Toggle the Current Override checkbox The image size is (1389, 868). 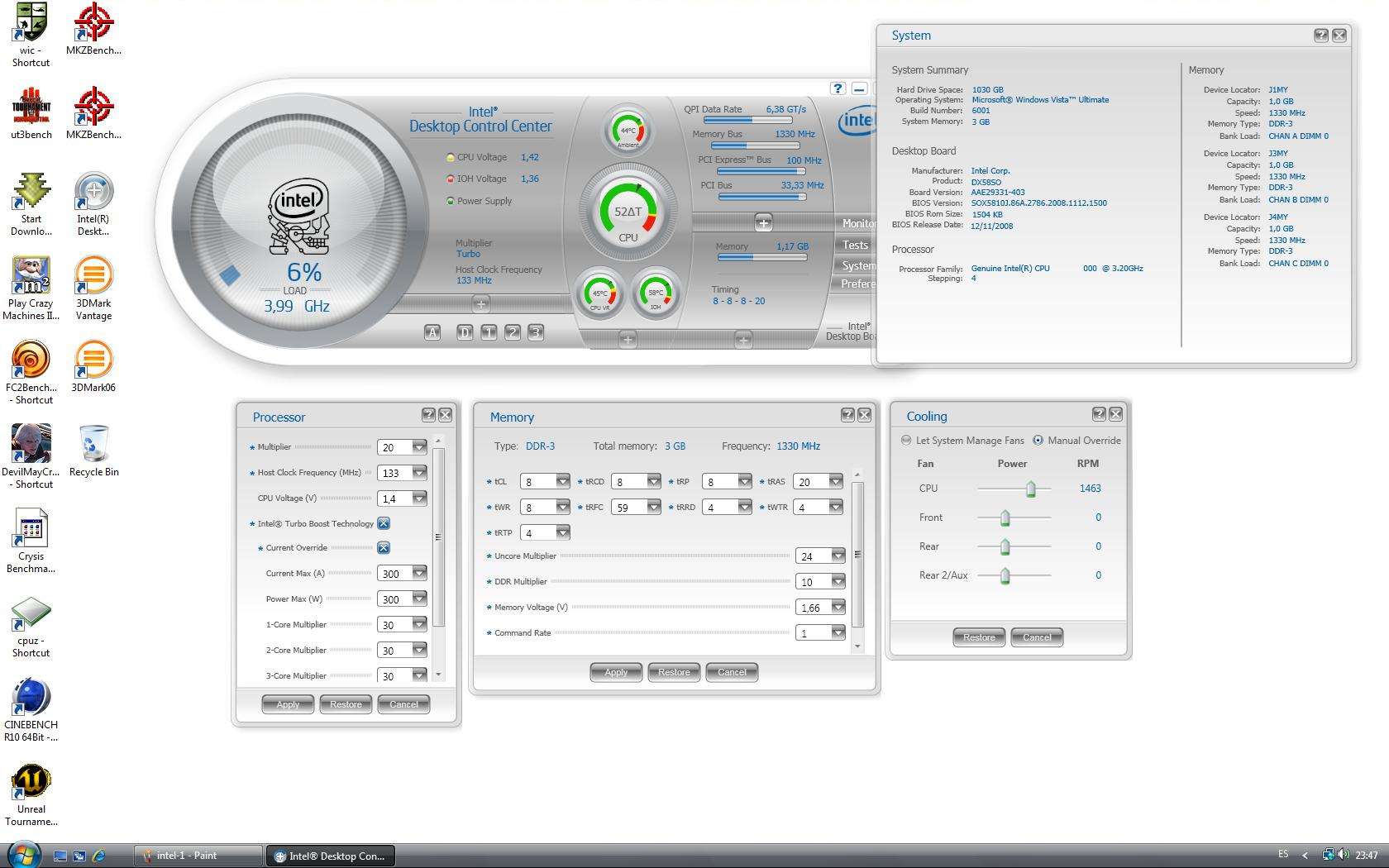tap(384, 548)
